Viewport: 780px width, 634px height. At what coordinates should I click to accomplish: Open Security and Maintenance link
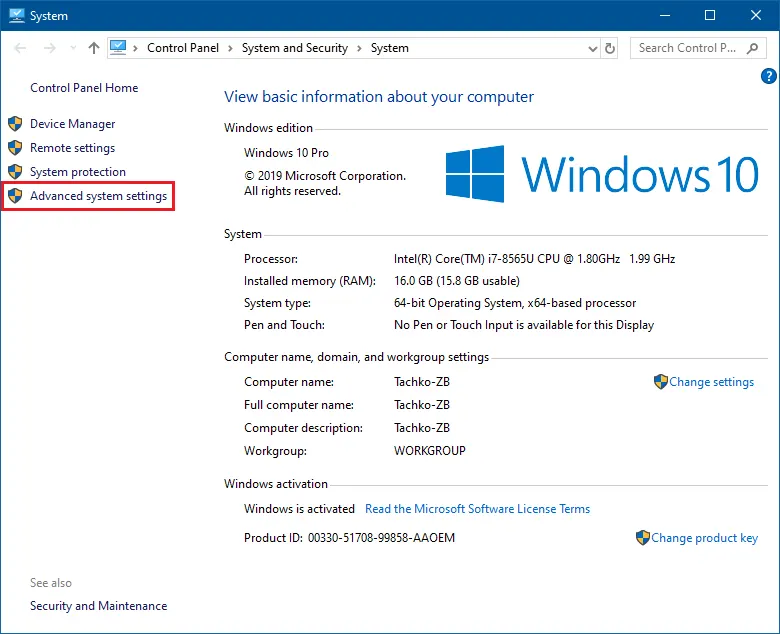click(x=98, y=606)
